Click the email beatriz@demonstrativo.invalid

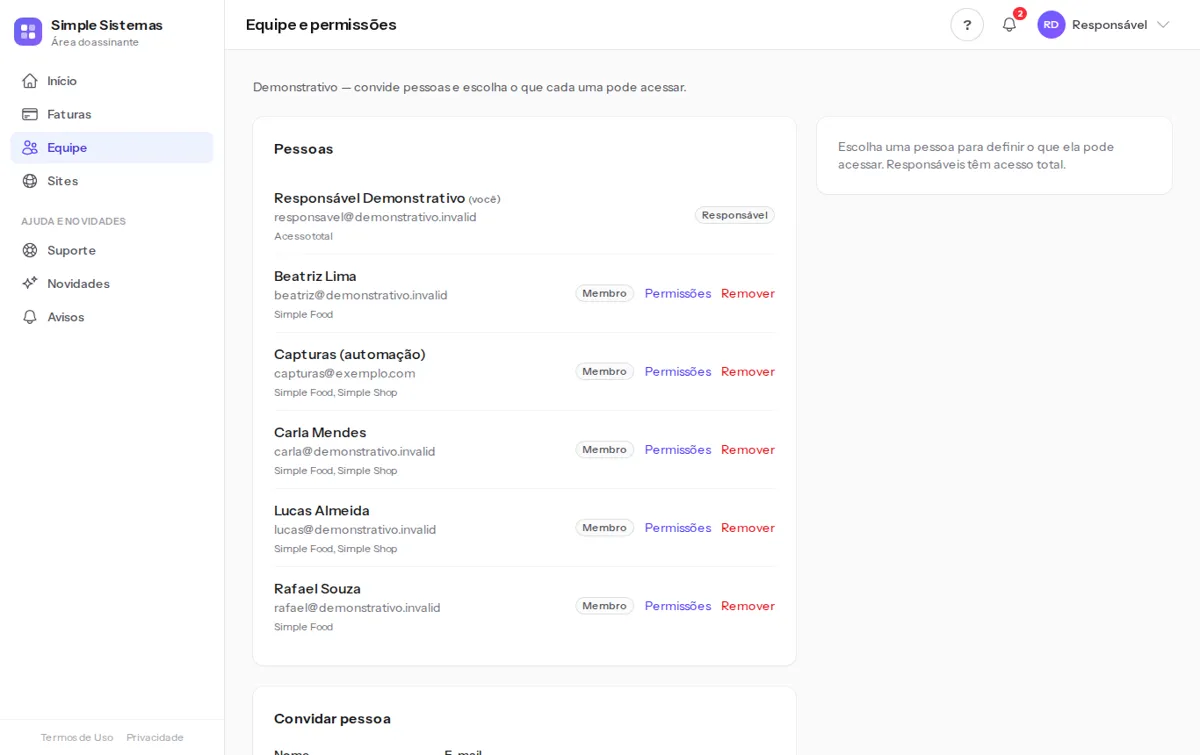361,295
